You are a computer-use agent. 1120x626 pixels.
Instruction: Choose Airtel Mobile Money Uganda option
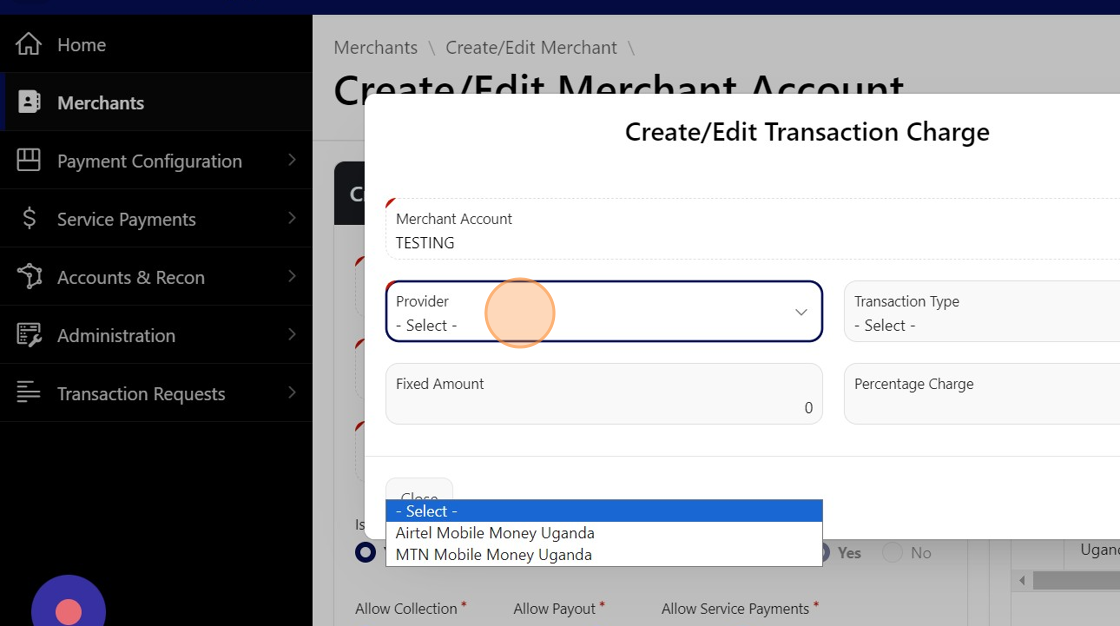click(x=495, y=533)
